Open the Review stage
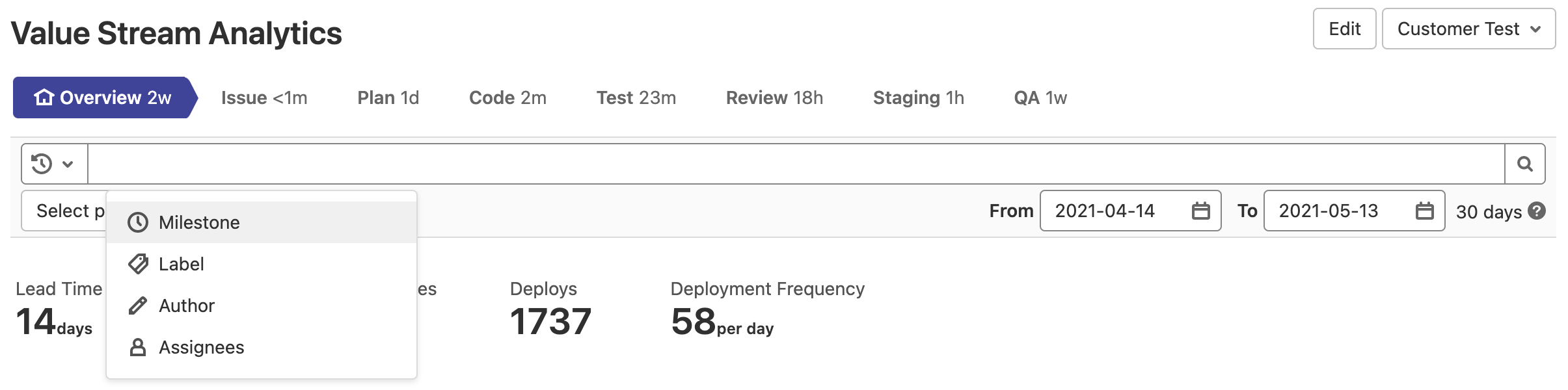Viewport: 1568px width, 390px height. [774, 97]
